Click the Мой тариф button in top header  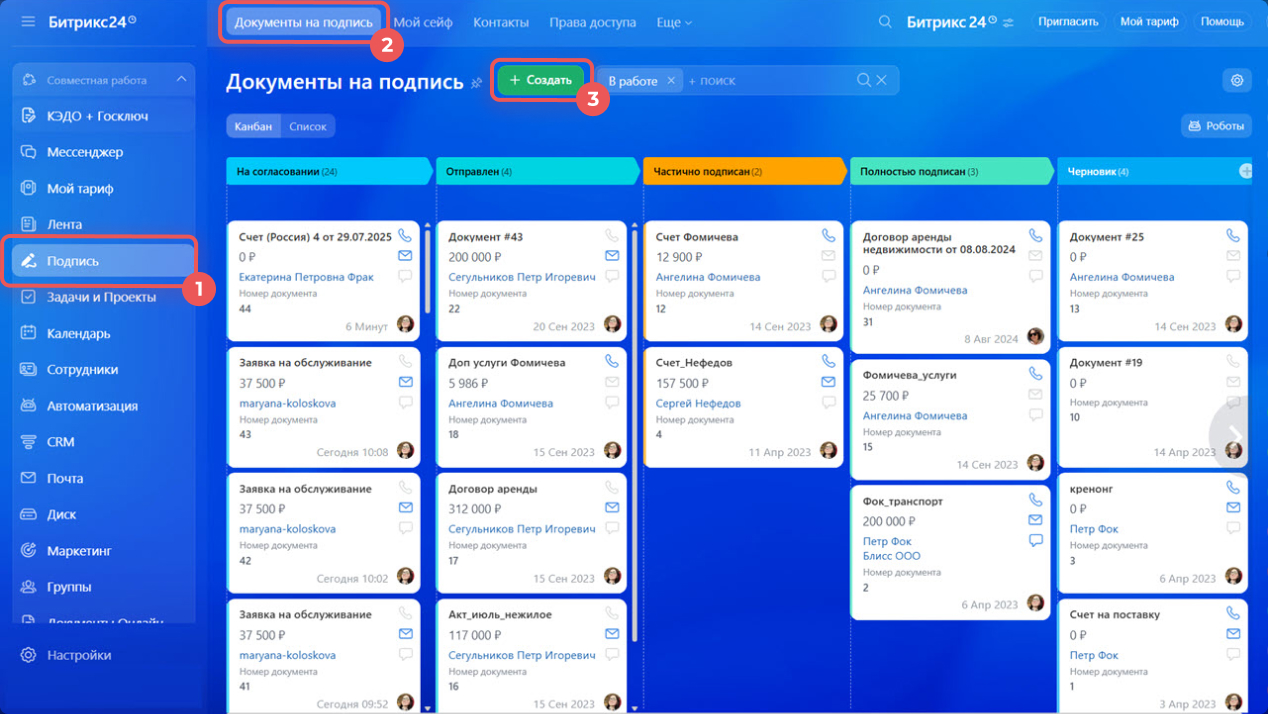pos(1149,22)
